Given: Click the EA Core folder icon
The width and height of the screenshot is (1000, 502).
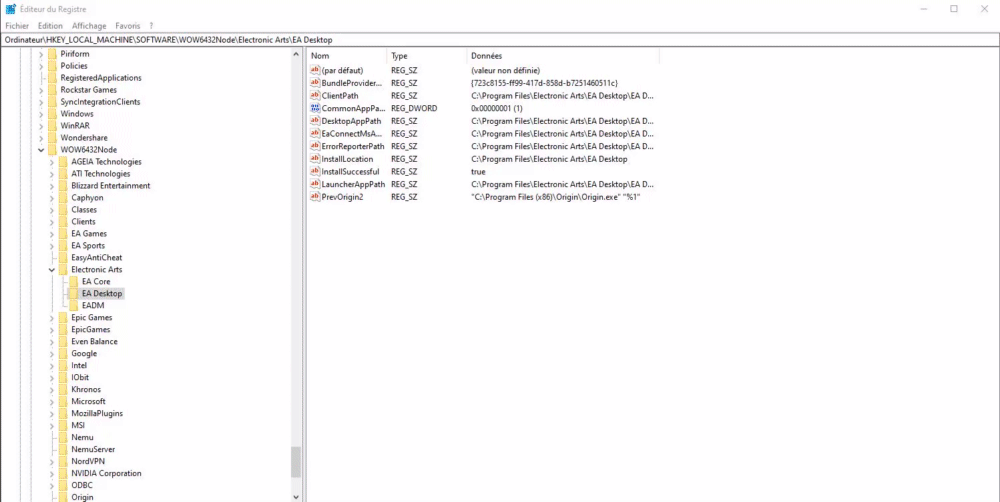Looking at the screenshot, I should coord(73,281).
